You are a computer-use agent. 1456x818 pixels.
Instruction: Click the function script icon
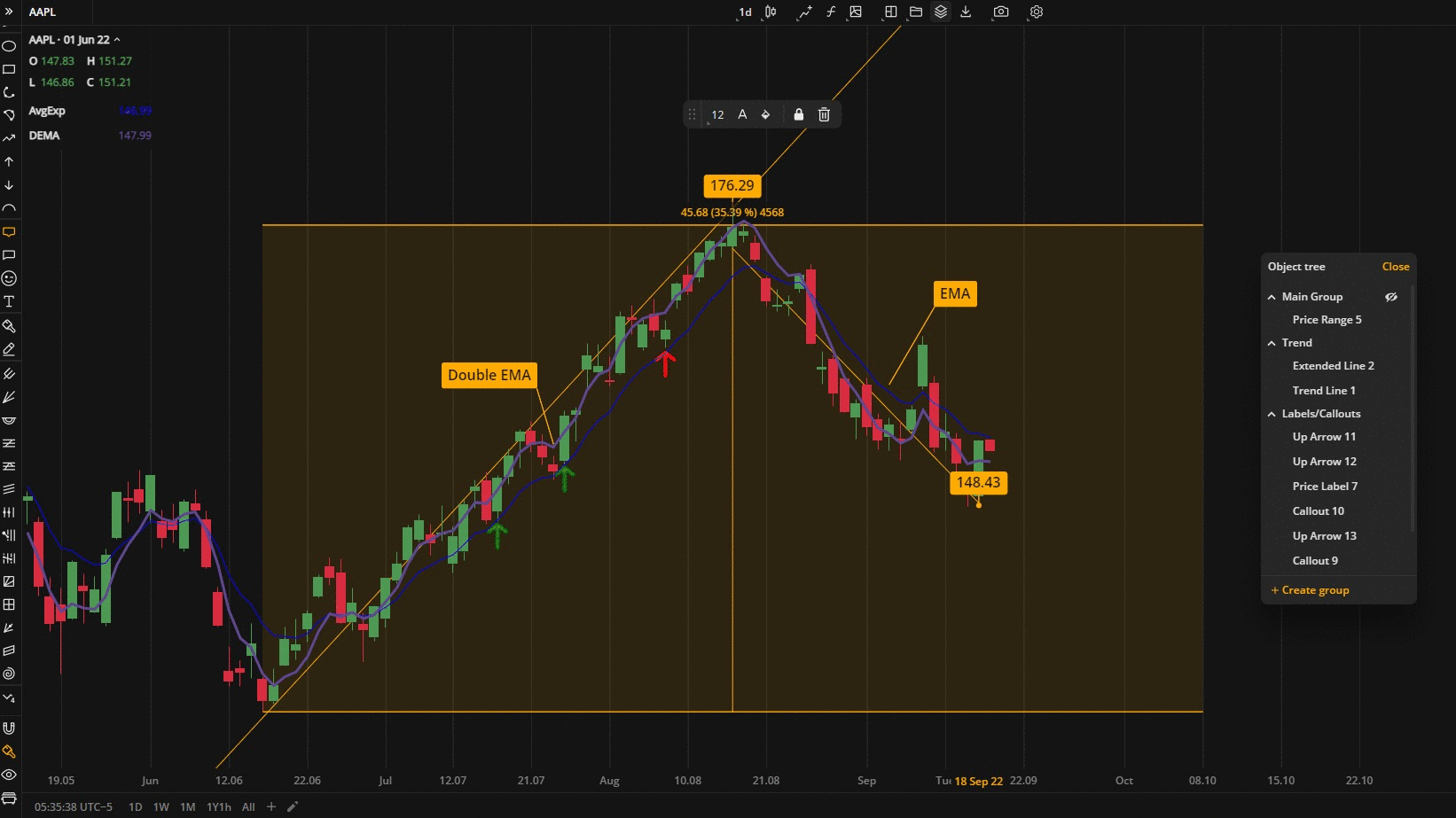click(831, 12)
